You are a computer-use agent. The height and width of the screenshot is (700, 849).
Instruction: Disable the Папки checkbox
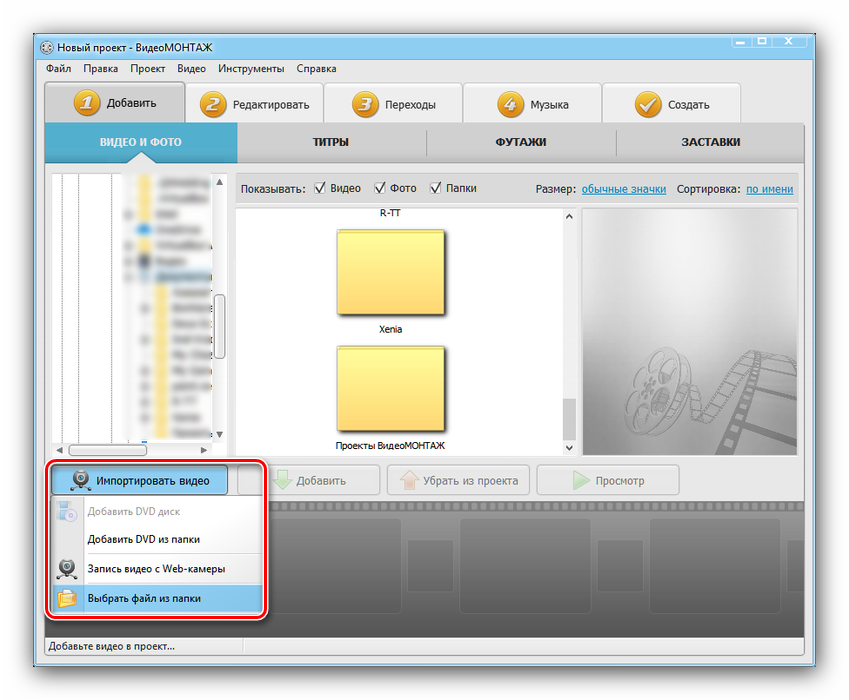click(436, 188)
